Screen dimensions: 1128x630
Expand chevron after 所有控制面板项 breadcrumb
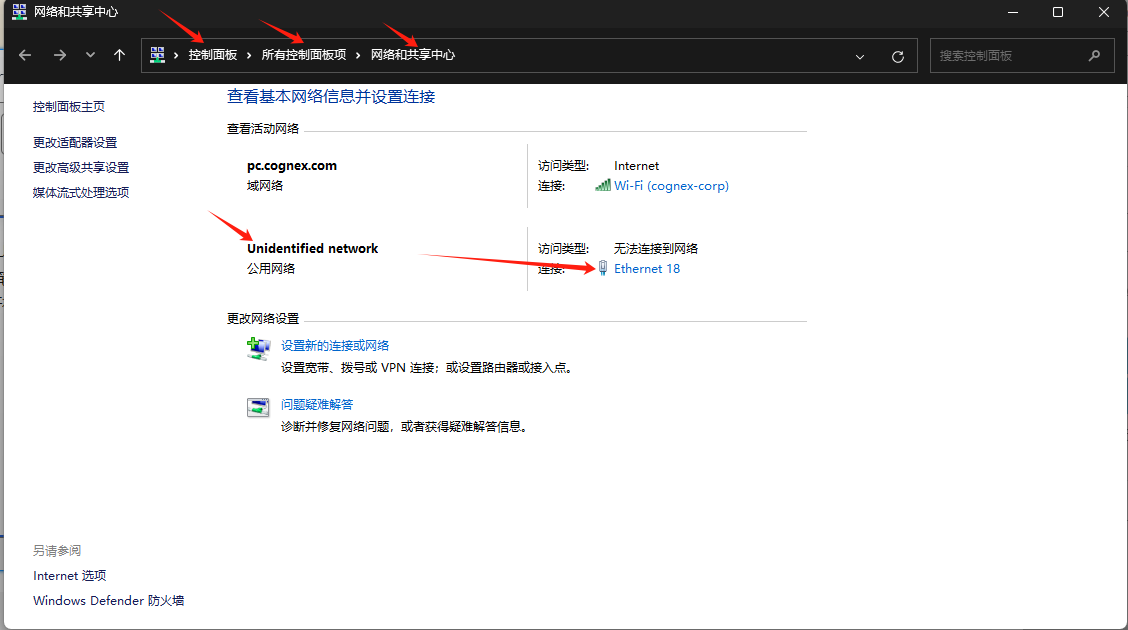358,55
